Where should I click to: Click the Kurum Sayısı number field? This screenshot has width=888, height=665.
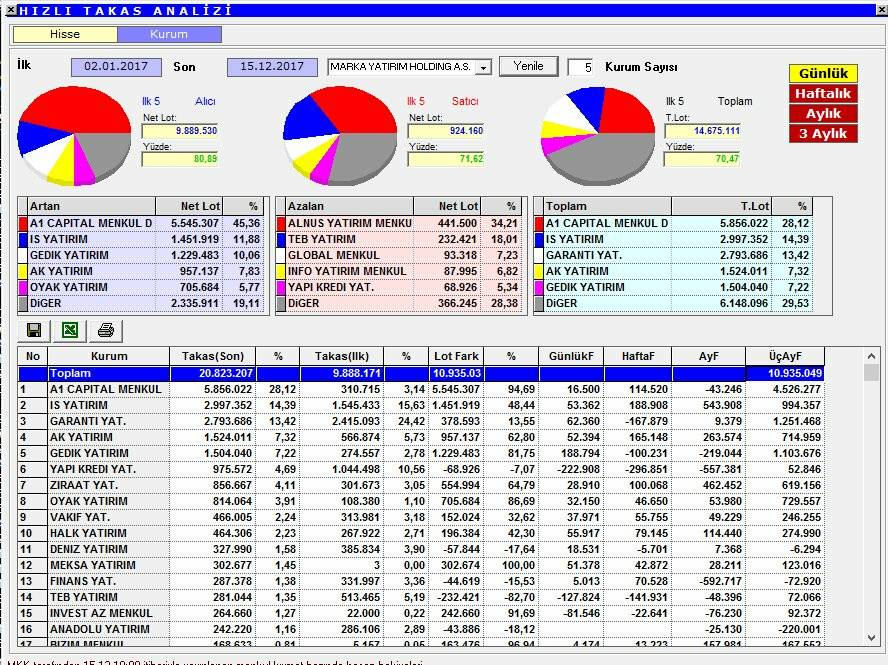click(580, 67)
